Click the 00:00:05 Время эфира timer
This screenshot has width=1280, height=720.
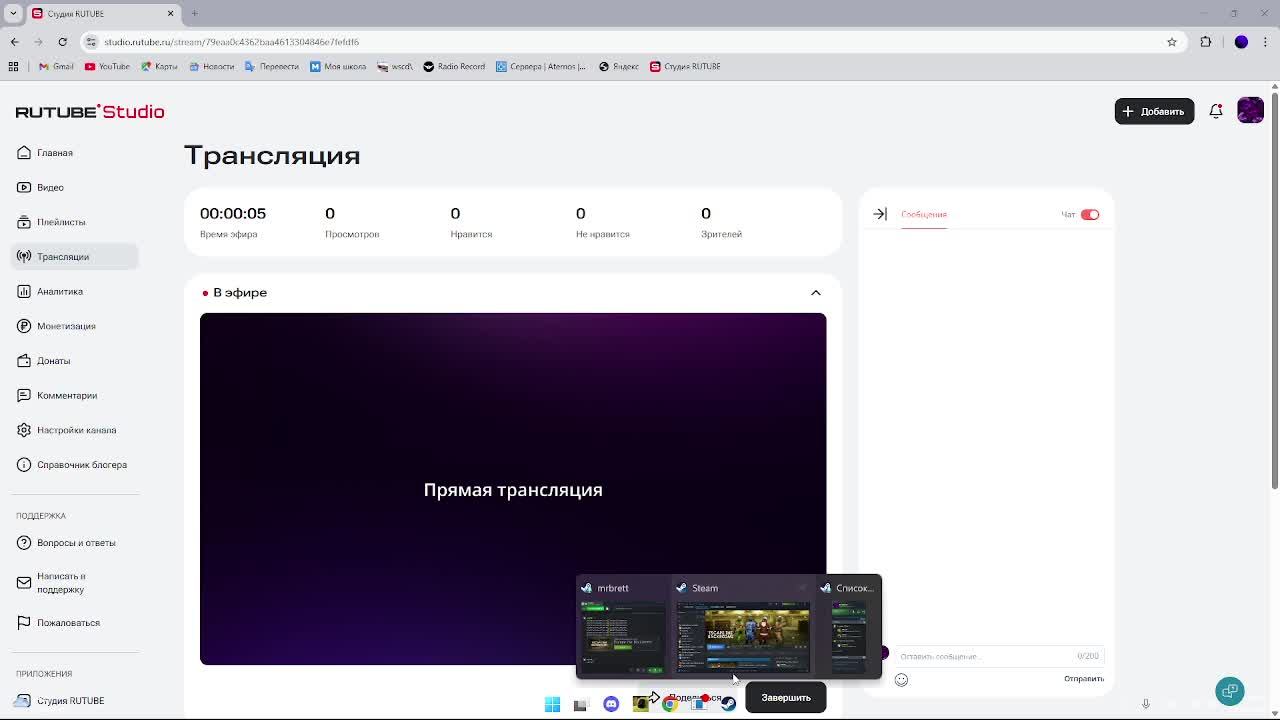[233, 213]
